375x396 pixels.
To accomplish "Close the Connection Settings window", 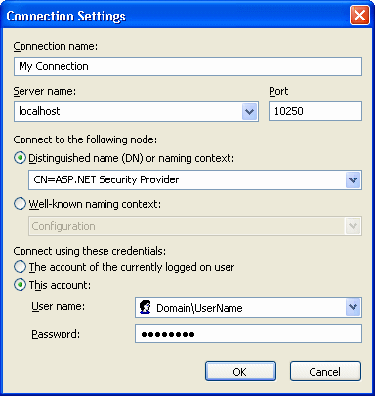I will [360, 15].
